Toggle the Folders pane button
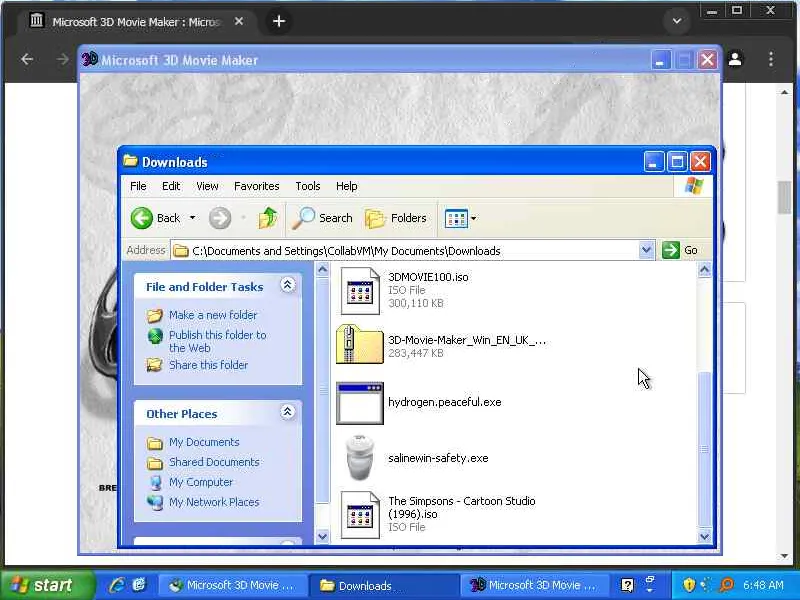800x600 pixels. [396, 218]
